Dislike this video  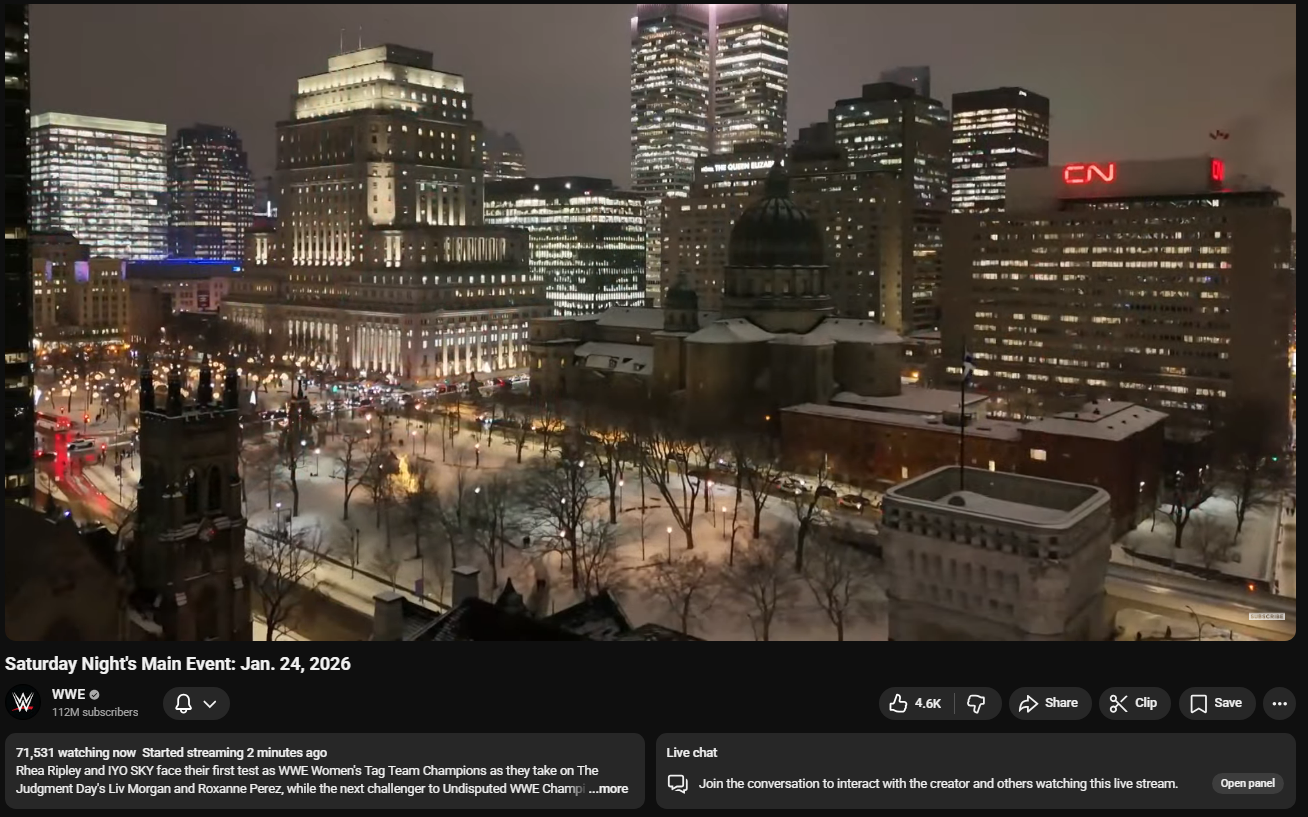click(977, 703)
